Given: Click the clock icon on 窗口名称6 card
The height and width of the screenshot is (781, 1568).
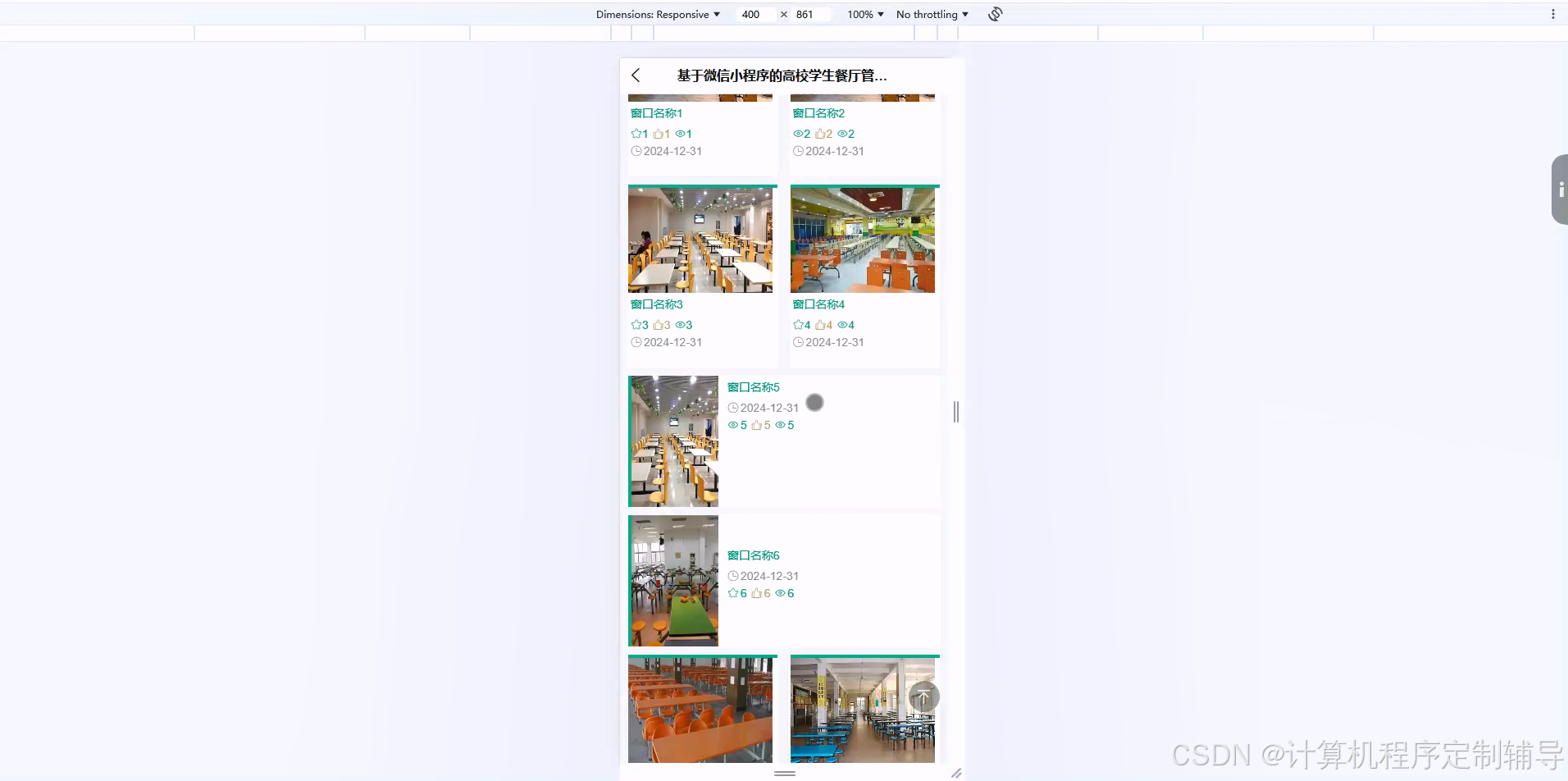Looking at the screenshot, I should tap(733, 575).
